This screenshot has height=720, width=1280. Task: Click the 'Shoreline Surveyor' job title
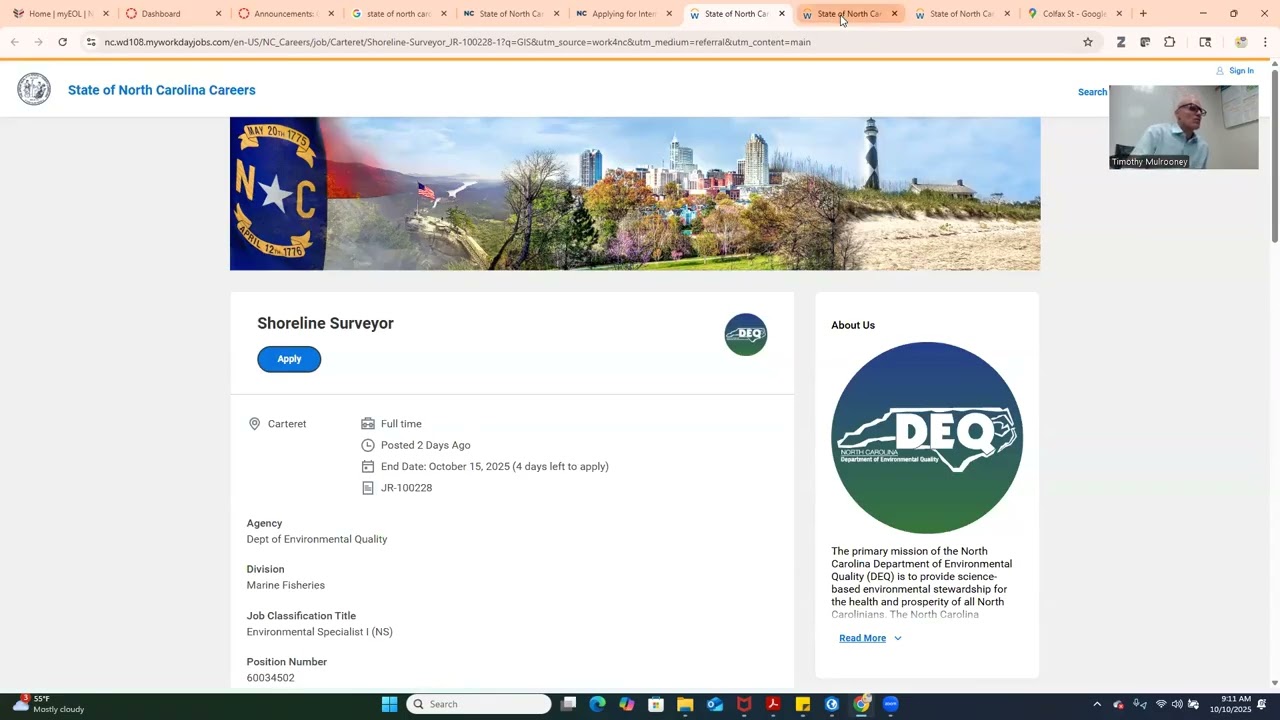coord(325,323)
